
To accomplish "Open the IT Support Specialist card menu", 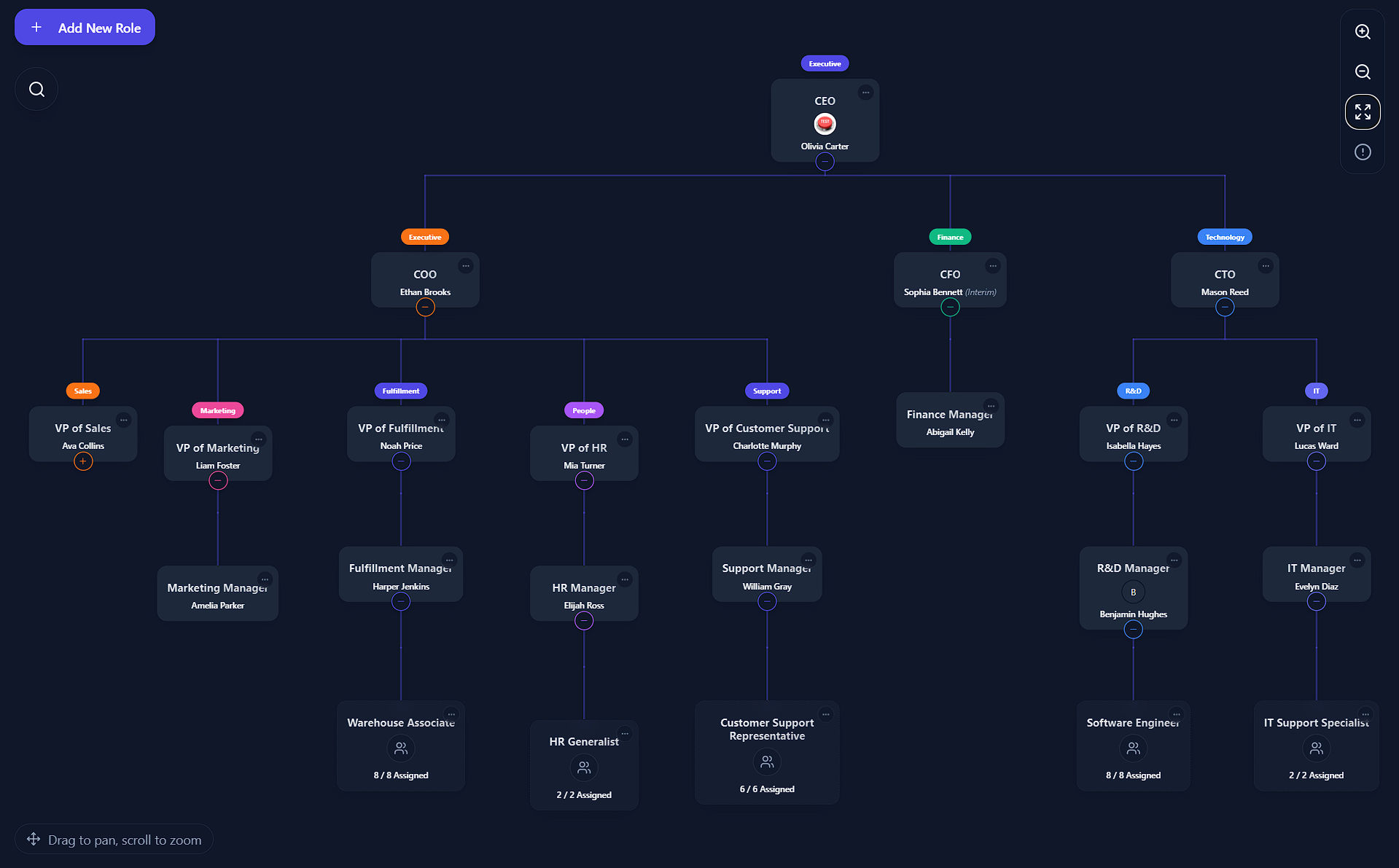I will pyautogui.click(x=1364, y=715).
